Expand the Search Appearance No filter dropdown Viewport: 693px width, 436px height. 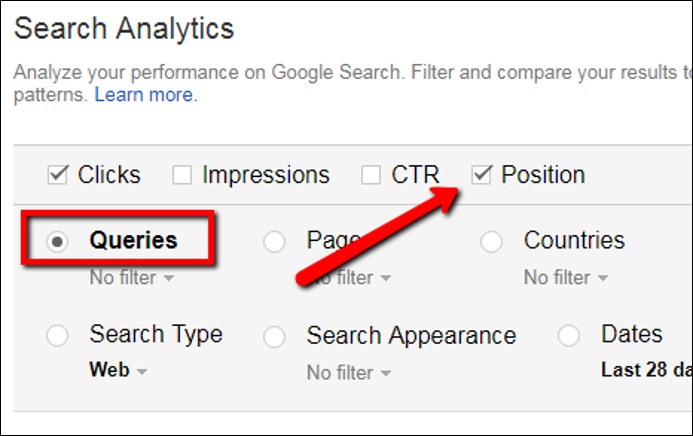click(348, 372)
